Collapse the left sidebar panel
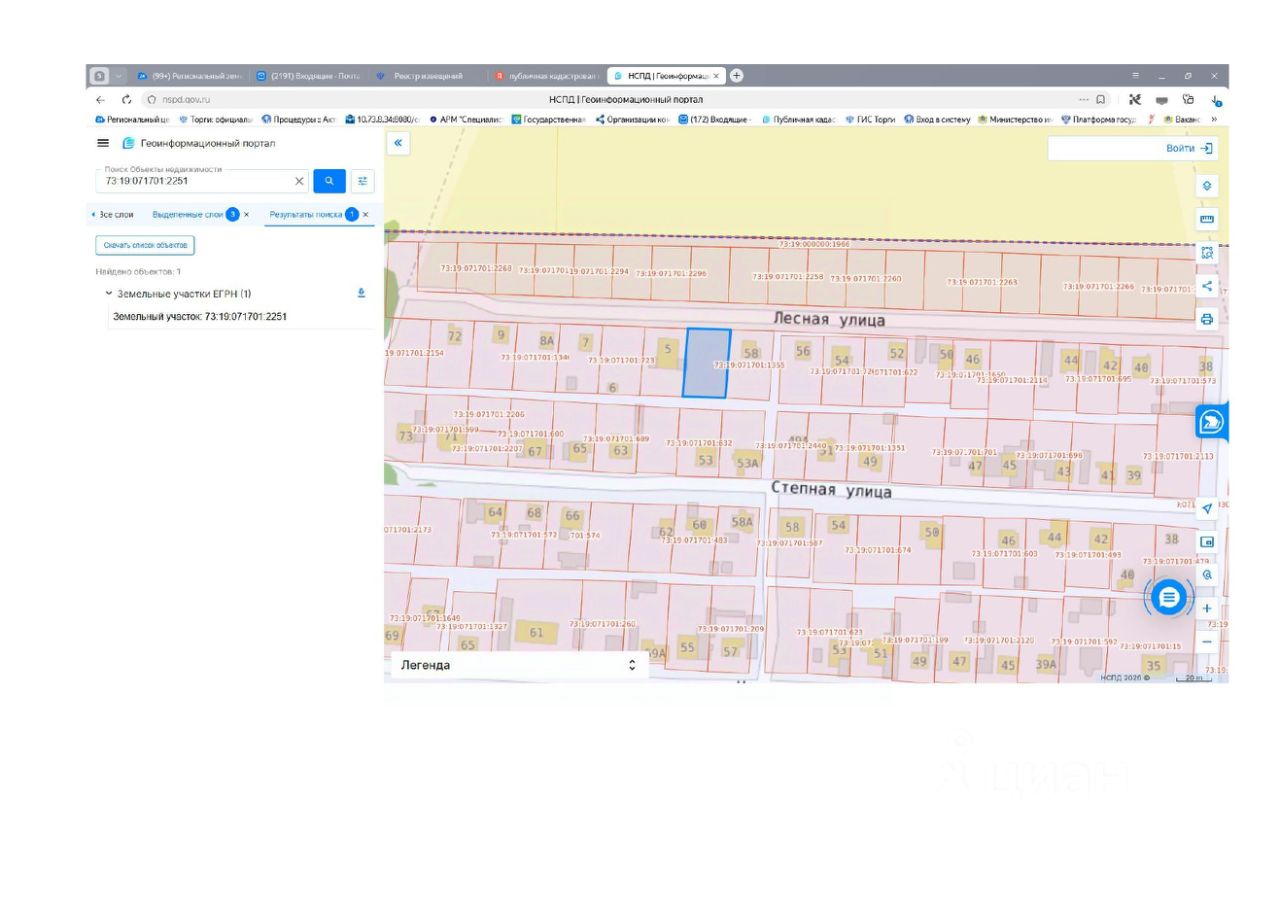 [x=398, y=143]
